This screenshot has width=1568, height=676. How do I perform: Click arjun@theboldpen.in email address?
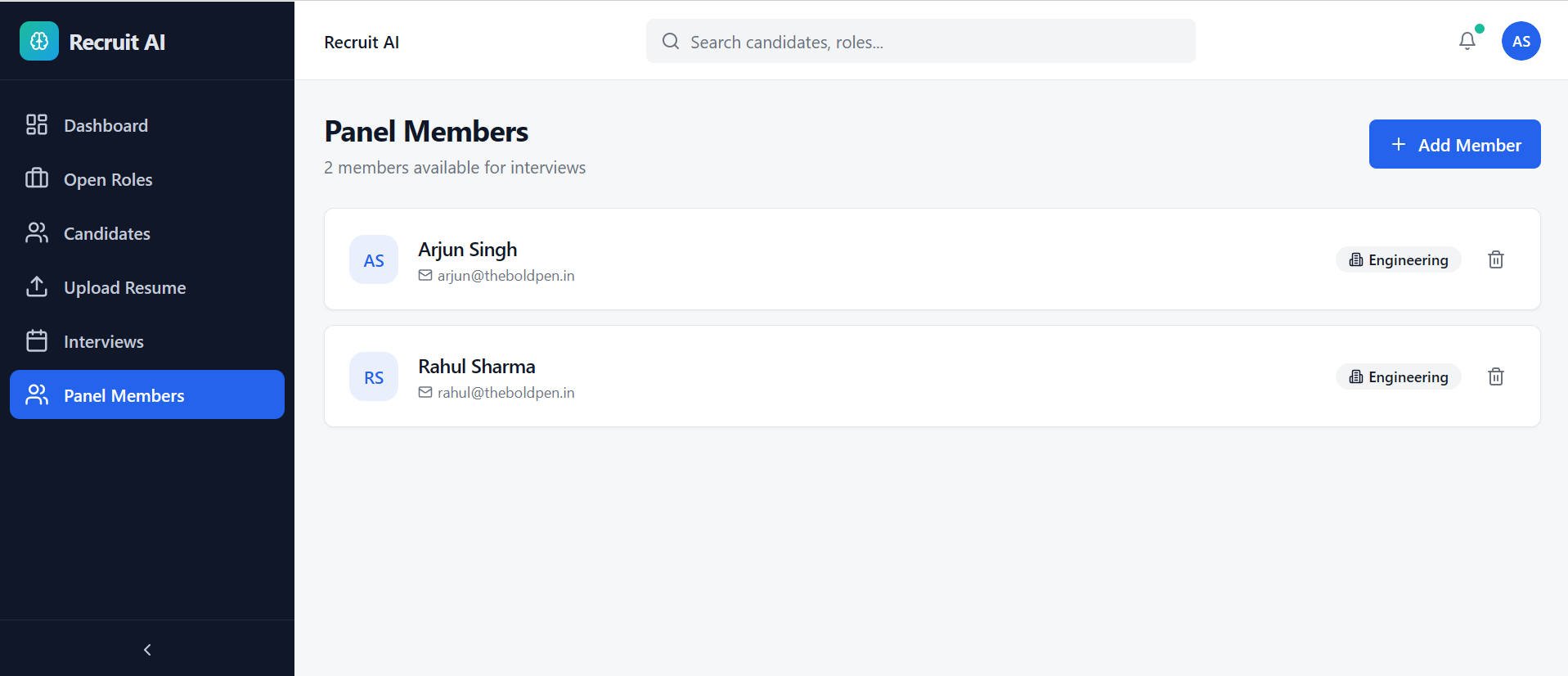click(x=505, y=276)
